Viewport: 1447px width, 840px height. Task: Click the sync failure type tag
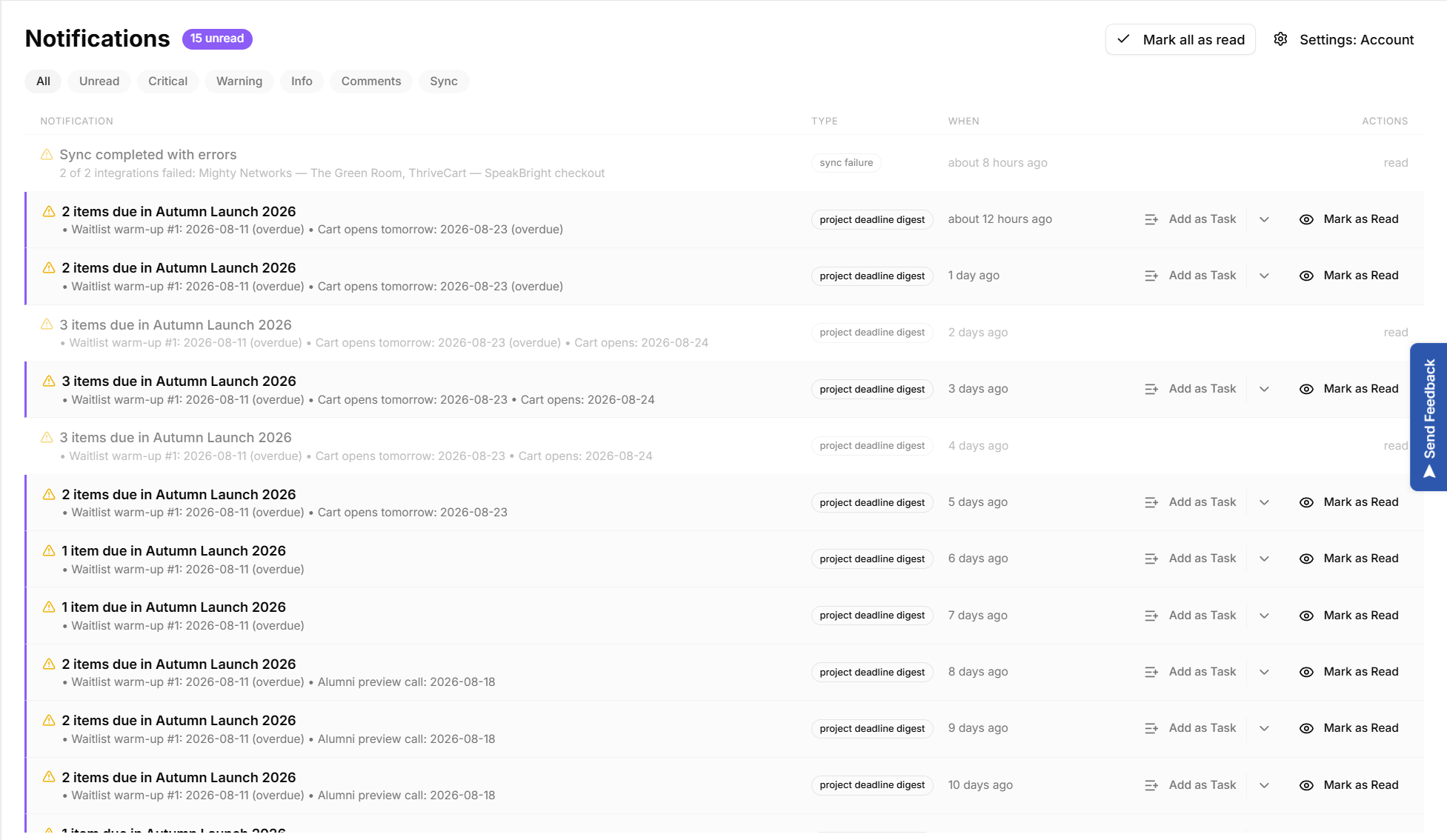[x=846, y=163]
